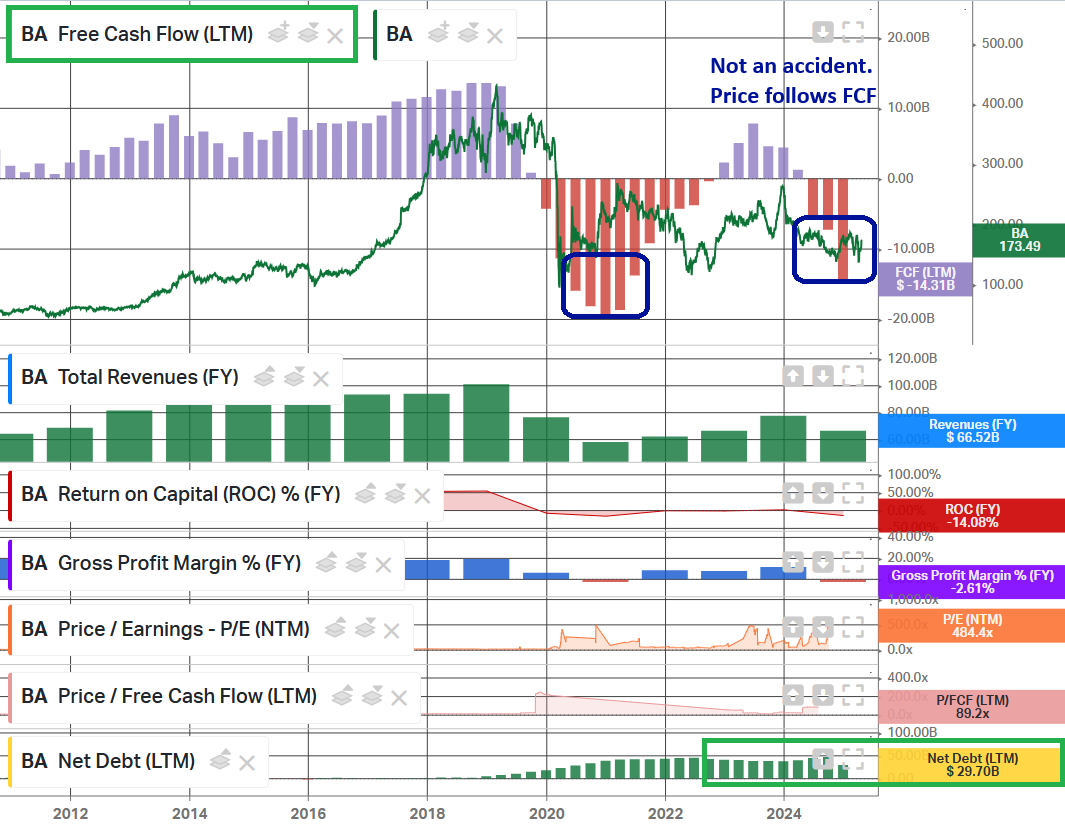The image size is (1065, 825).
Task: Remove the Free Cash Flow (LTM) series
Action: [x=335, y=36]
